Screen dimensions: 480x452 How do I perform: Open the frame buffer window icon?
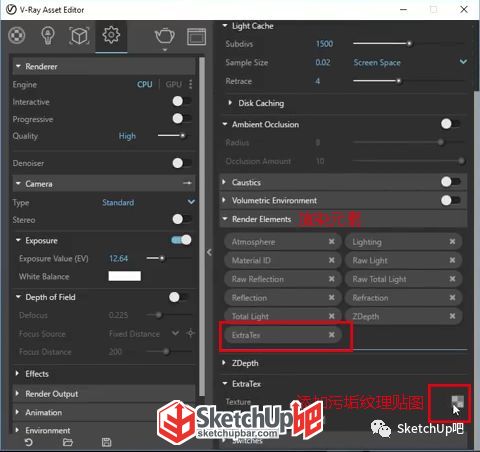click(x=196, y=36)
